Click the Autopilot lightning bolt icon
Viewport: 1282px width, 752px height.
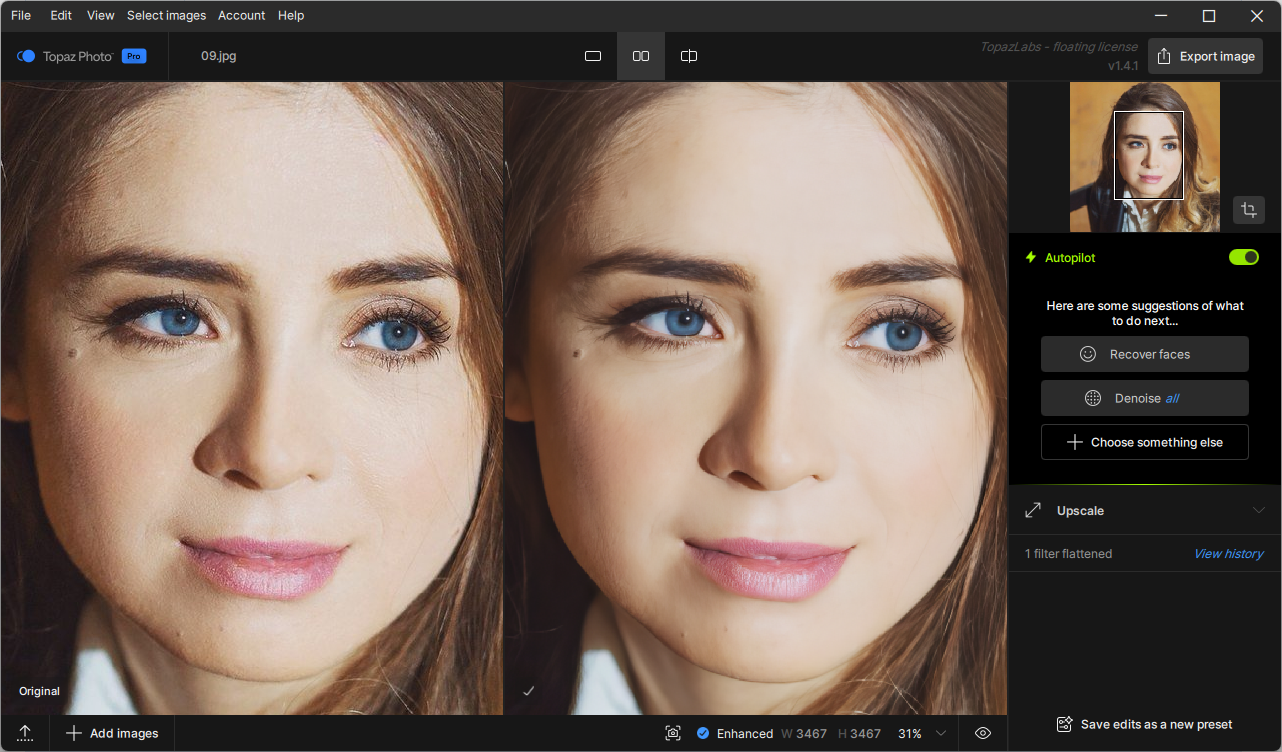pos(1031,258)
